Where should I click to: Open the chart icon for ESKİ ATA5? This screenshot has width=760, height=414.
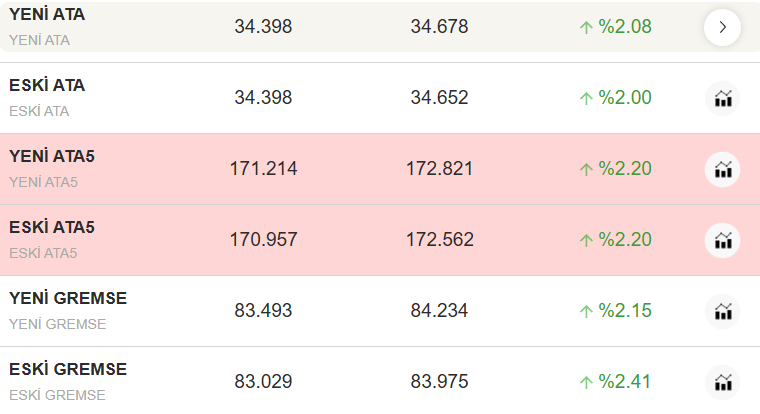click(x=722, y=240)
